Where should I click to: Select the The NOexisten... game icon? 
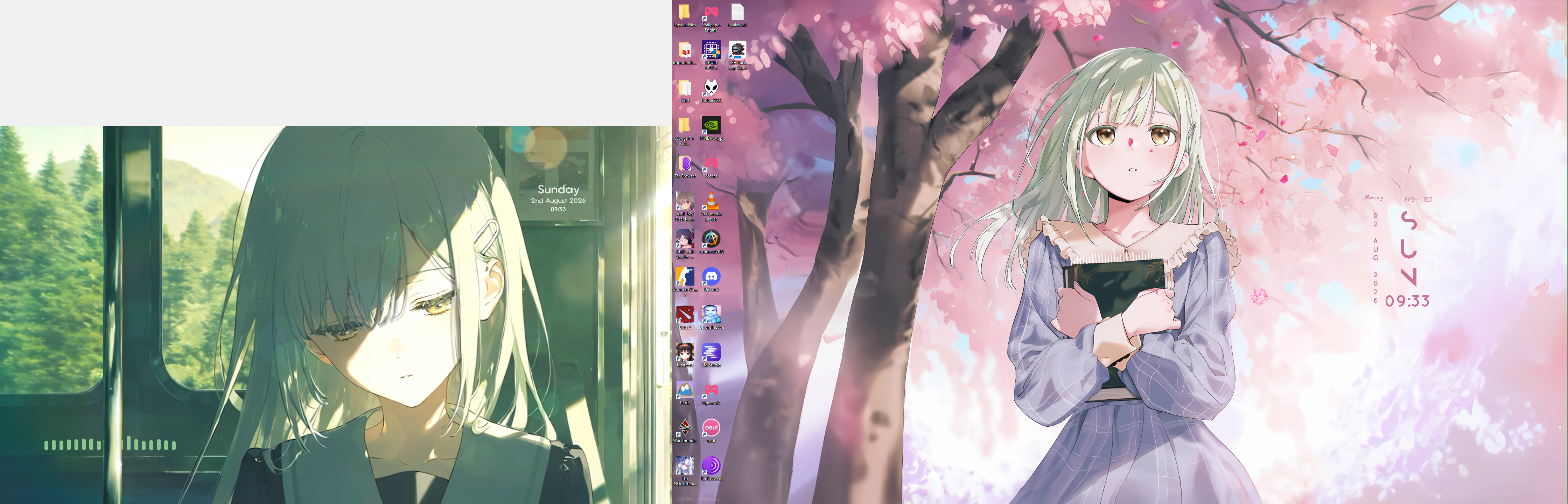click(x=685, y=470)
